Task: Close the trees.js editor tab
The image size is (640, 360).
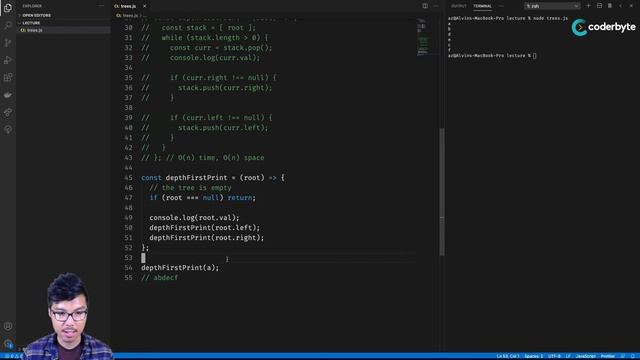Action: [x=144, y=6]
